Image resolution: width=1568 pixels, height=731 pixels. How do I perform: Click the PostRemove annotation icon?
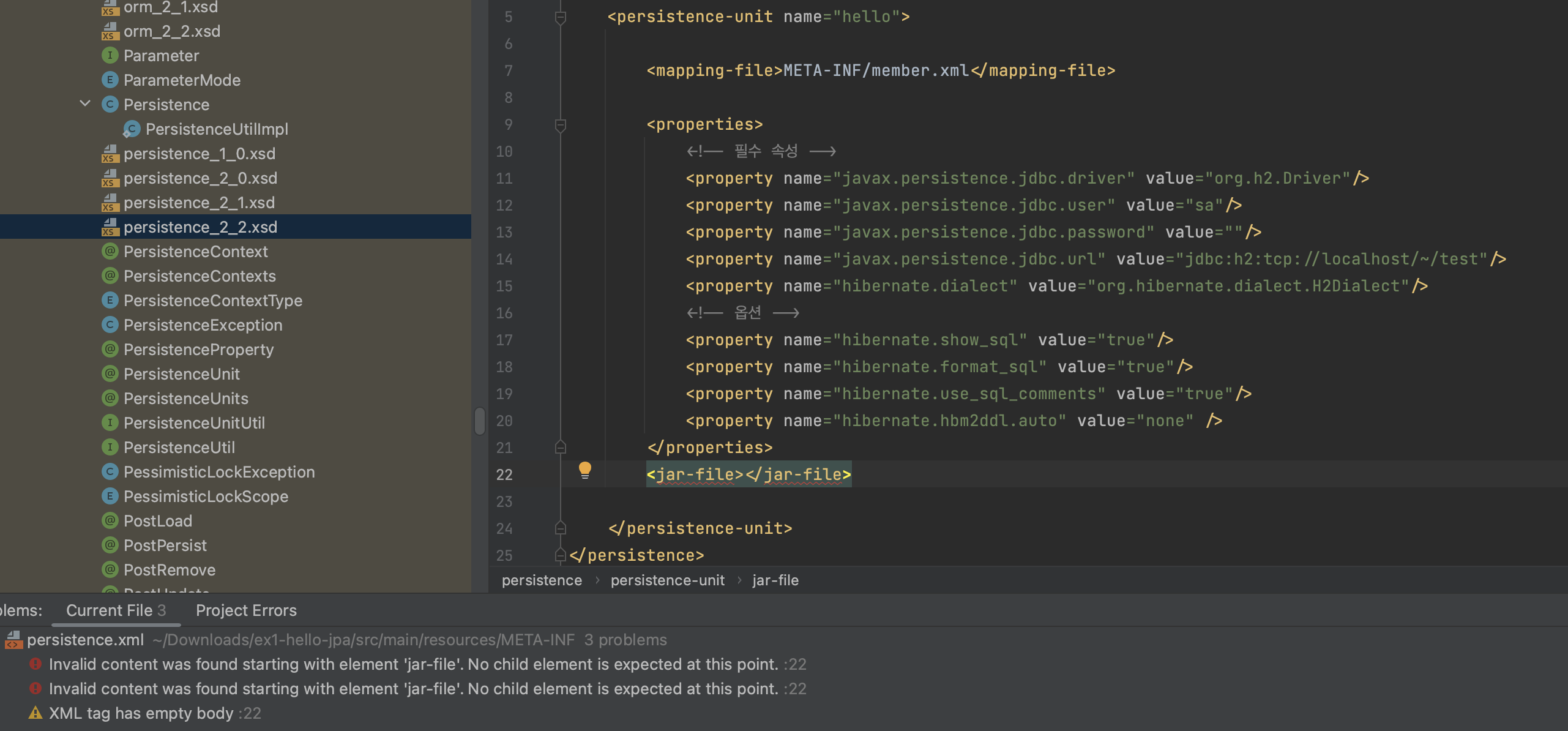110,569
